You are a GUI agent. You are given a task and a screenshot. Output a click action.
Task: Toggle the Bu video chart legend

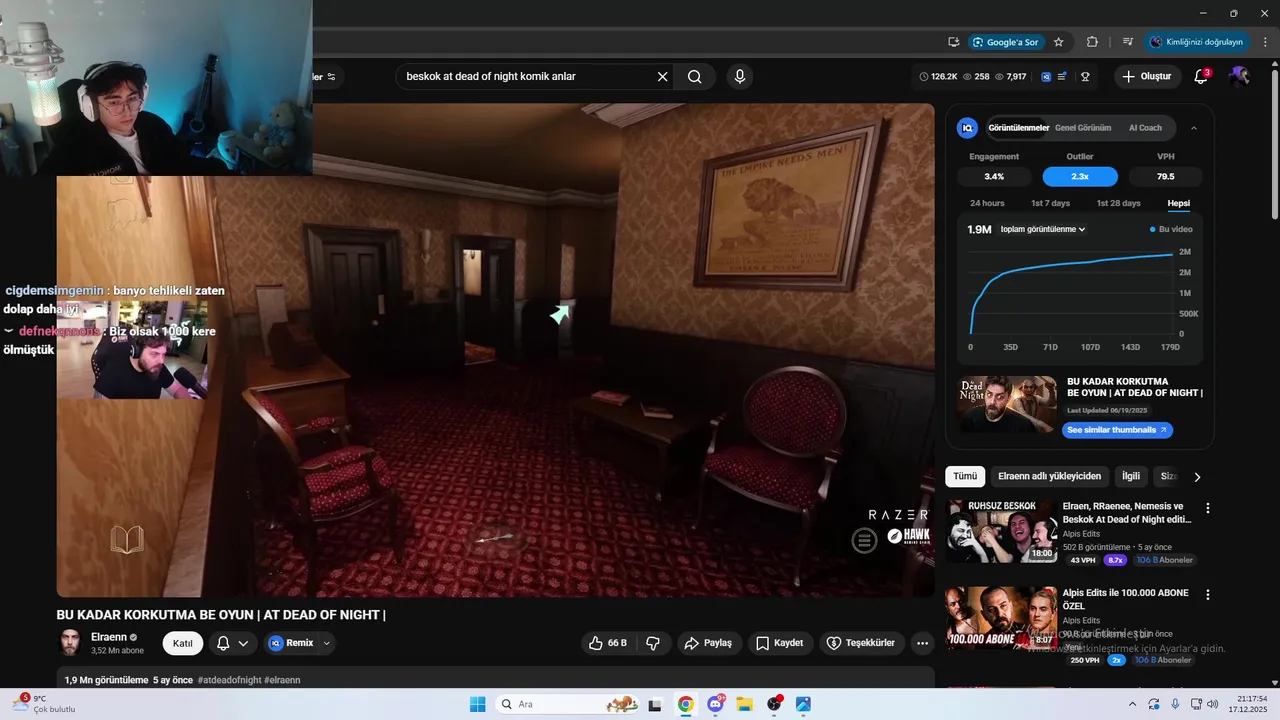(1171, 229)
